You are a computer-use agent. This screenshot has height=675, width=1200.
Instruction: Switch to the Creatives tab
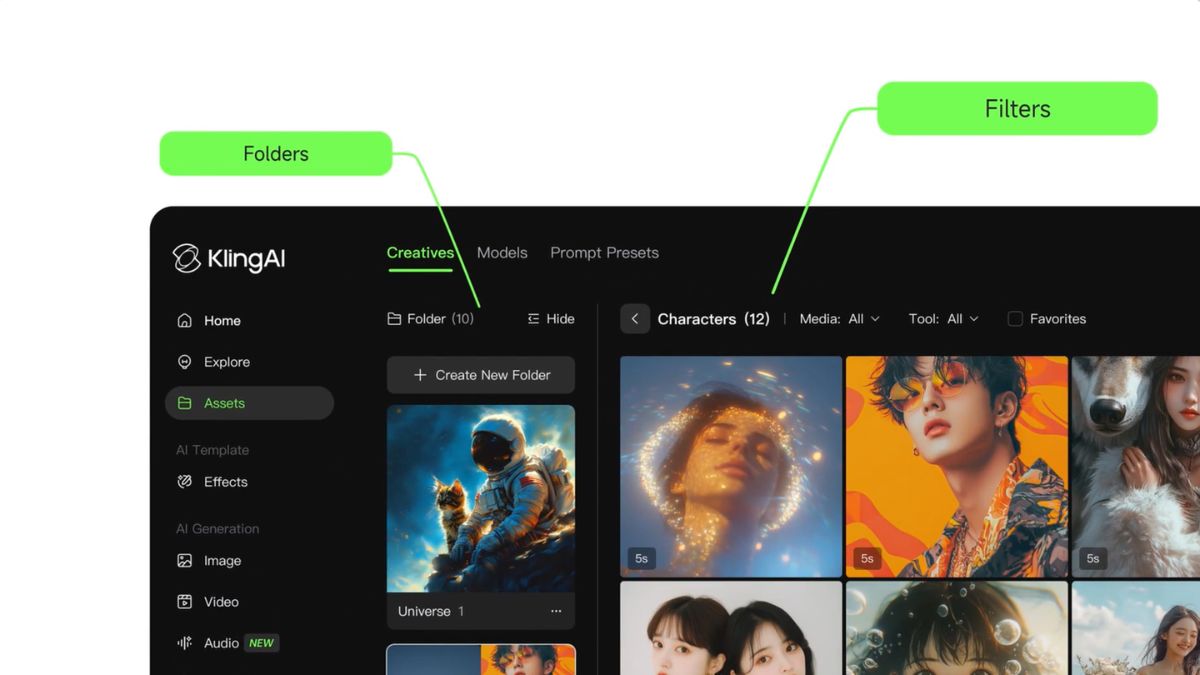coord(420,253)
